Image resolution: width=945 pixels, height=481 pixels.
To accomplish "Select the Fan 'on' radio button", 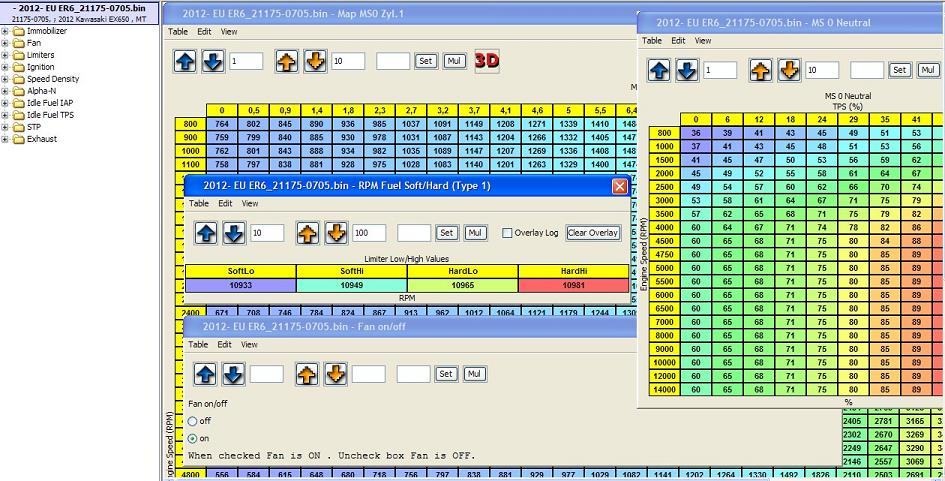I will pos(193,438).
